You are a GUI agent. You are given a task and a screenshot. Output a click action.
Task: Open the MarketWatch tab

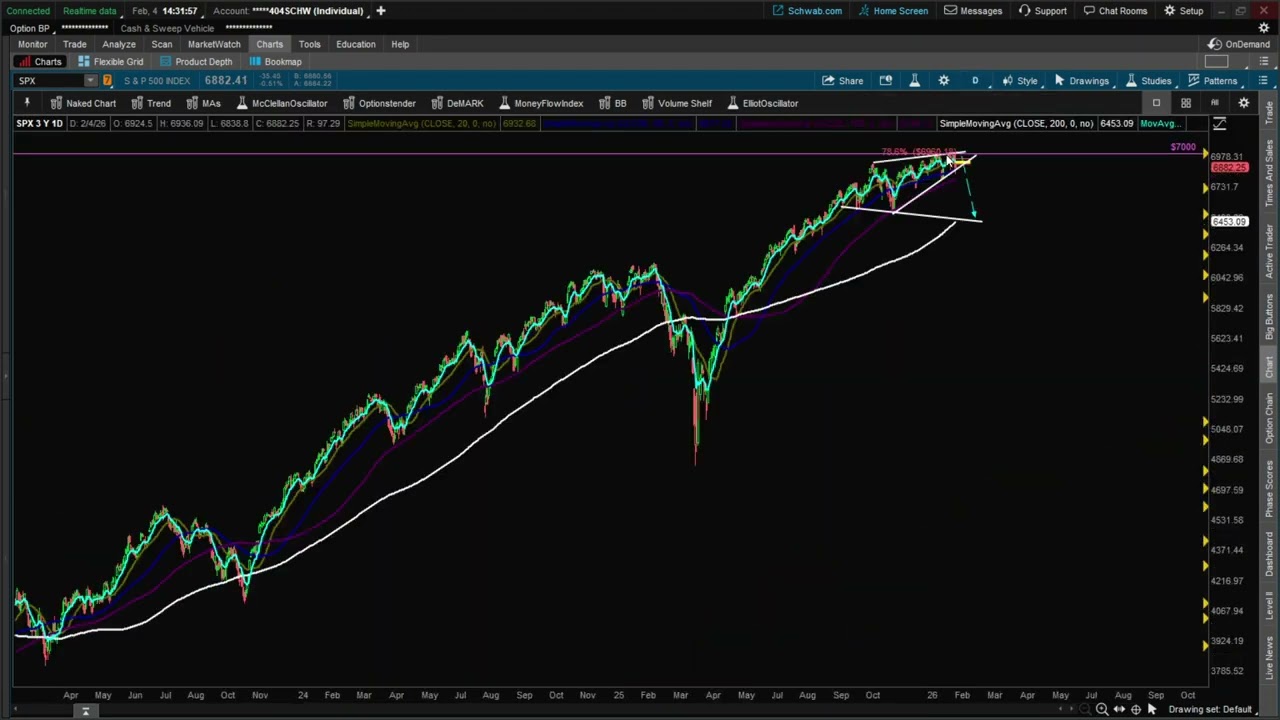tap(214, 44)
